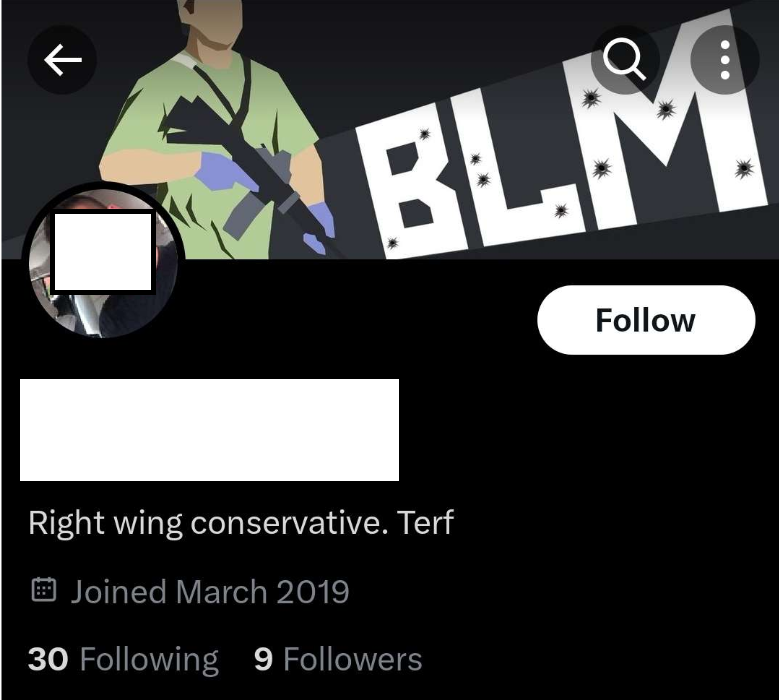Click the bold number 9 count
This screenshot has width=779, height=700.
point(263,659)
